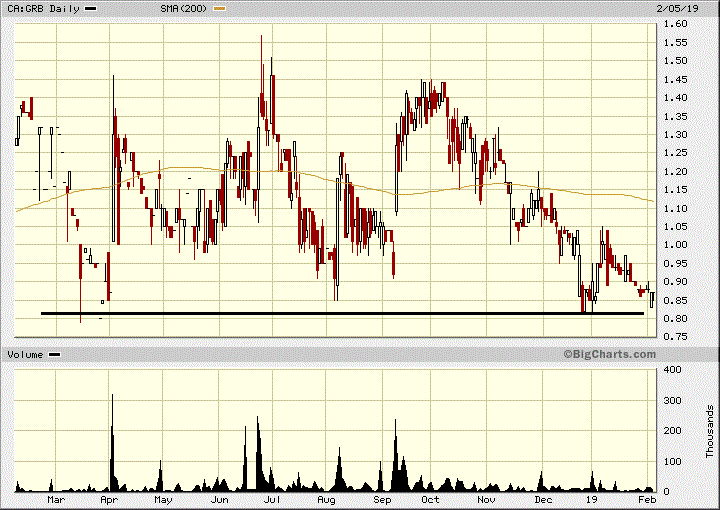The width and height of the screenshot is (720, 510).
Task: Click the Apr month label
Action: pyautogui.click(x=109, y=499)
